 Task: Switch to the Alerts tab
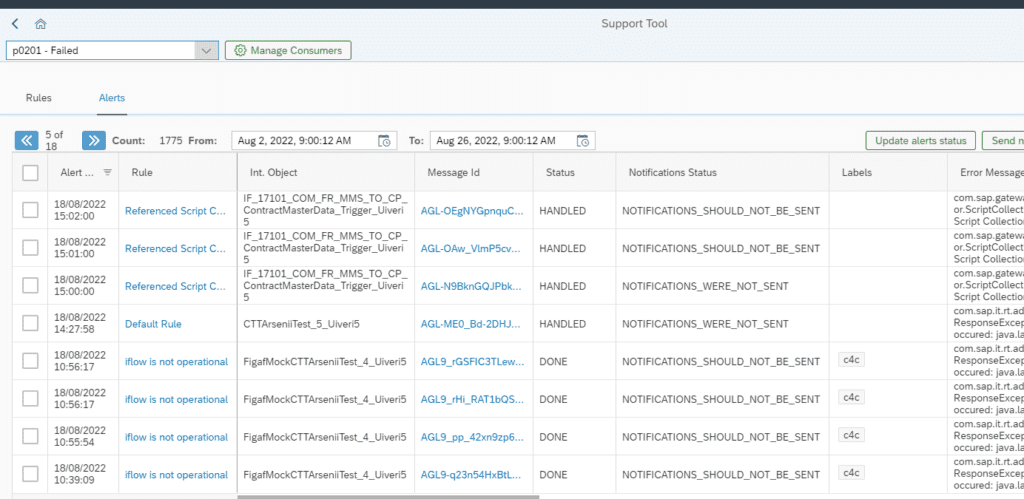point(112,98)
